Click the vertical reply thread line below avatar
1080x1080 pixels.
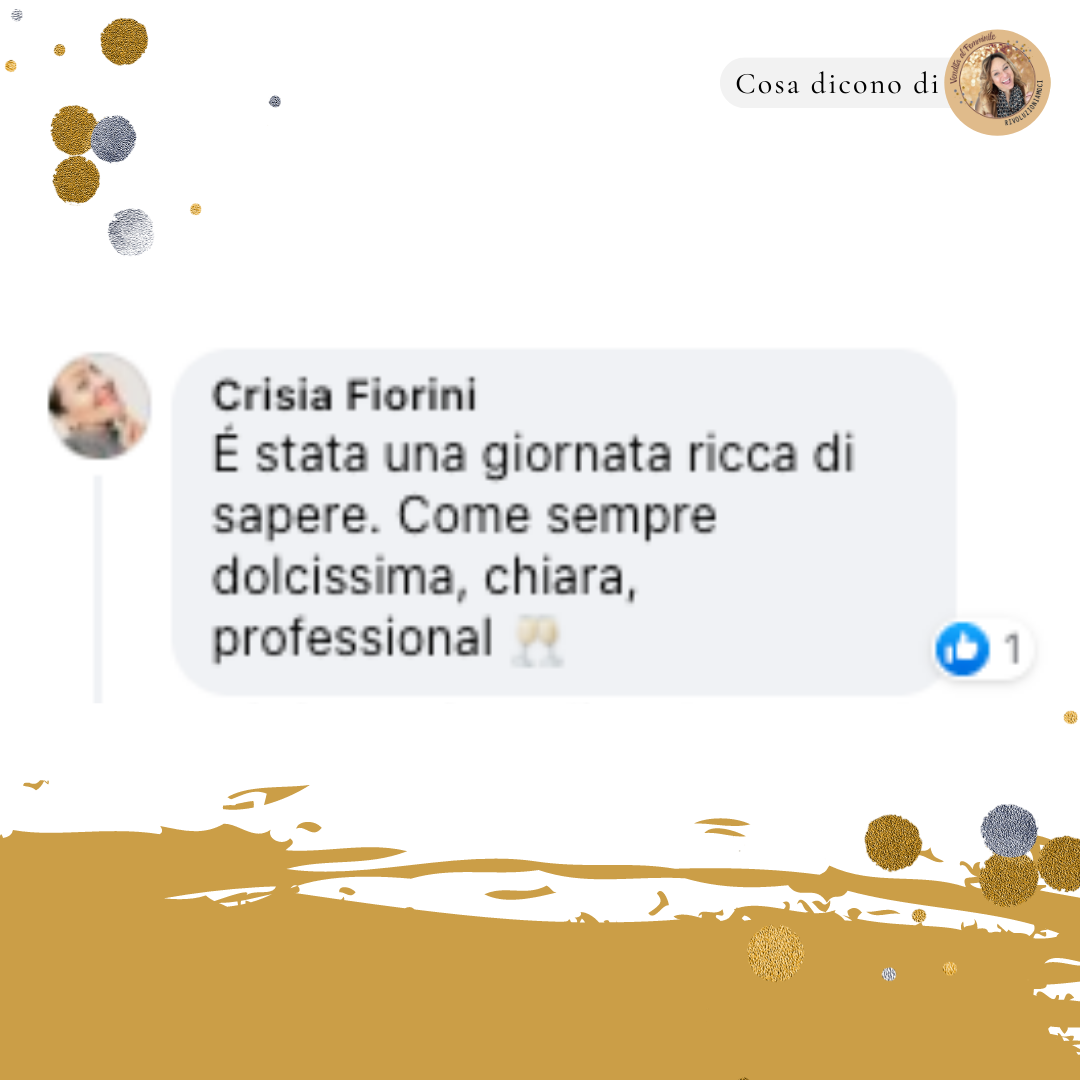tap(98, 589)
